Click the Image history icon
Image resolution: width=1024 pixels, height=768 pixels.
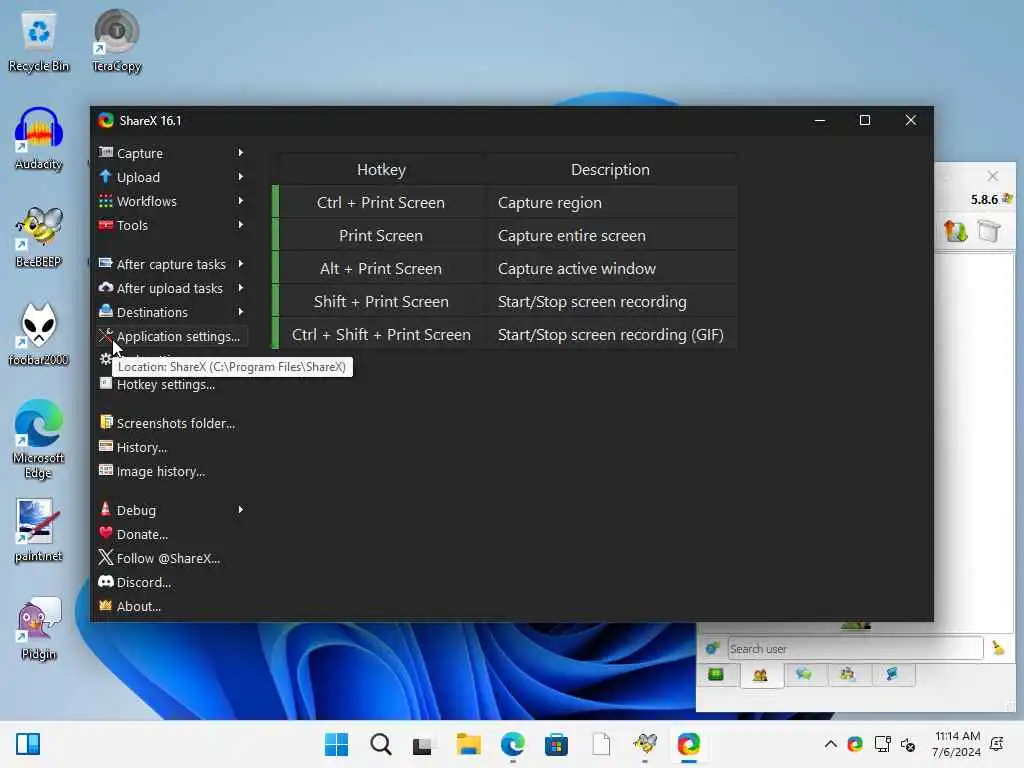pos(105,470)
